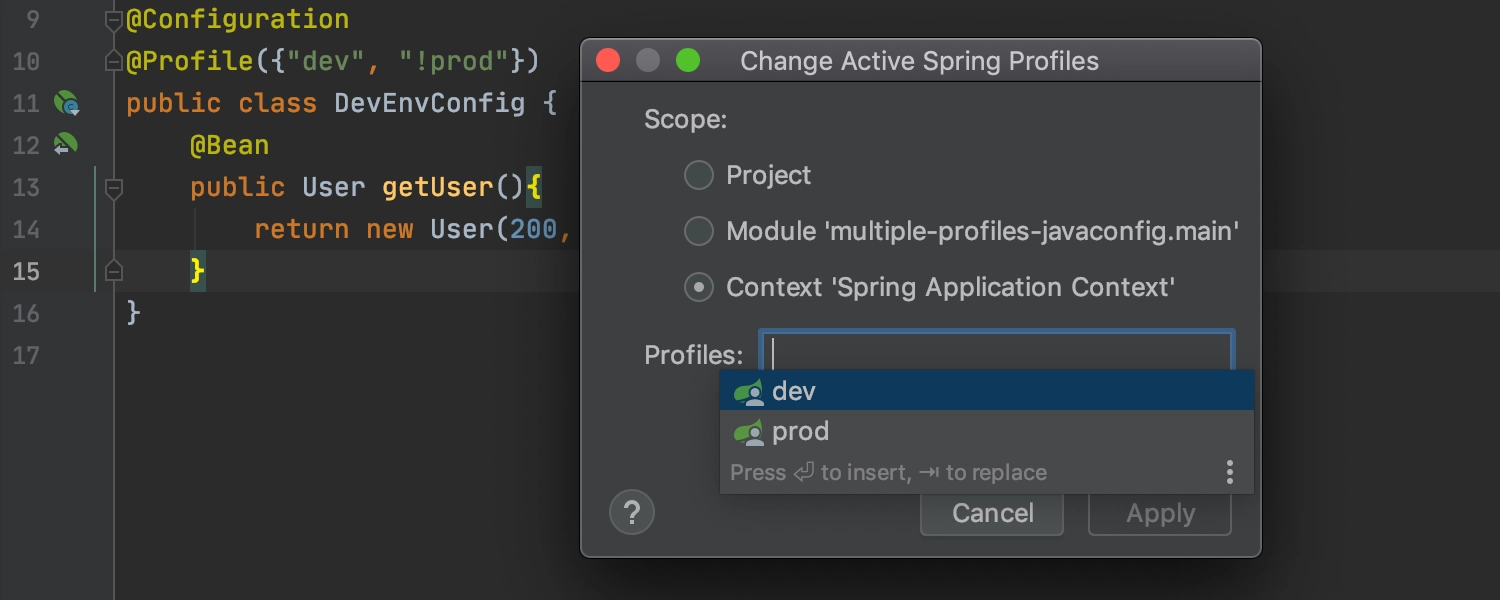This screenshot has height=600, width=1500.
Task: Select Module 'multiple-profiles-javaconfig.main' scope
Action: point(698,232)
